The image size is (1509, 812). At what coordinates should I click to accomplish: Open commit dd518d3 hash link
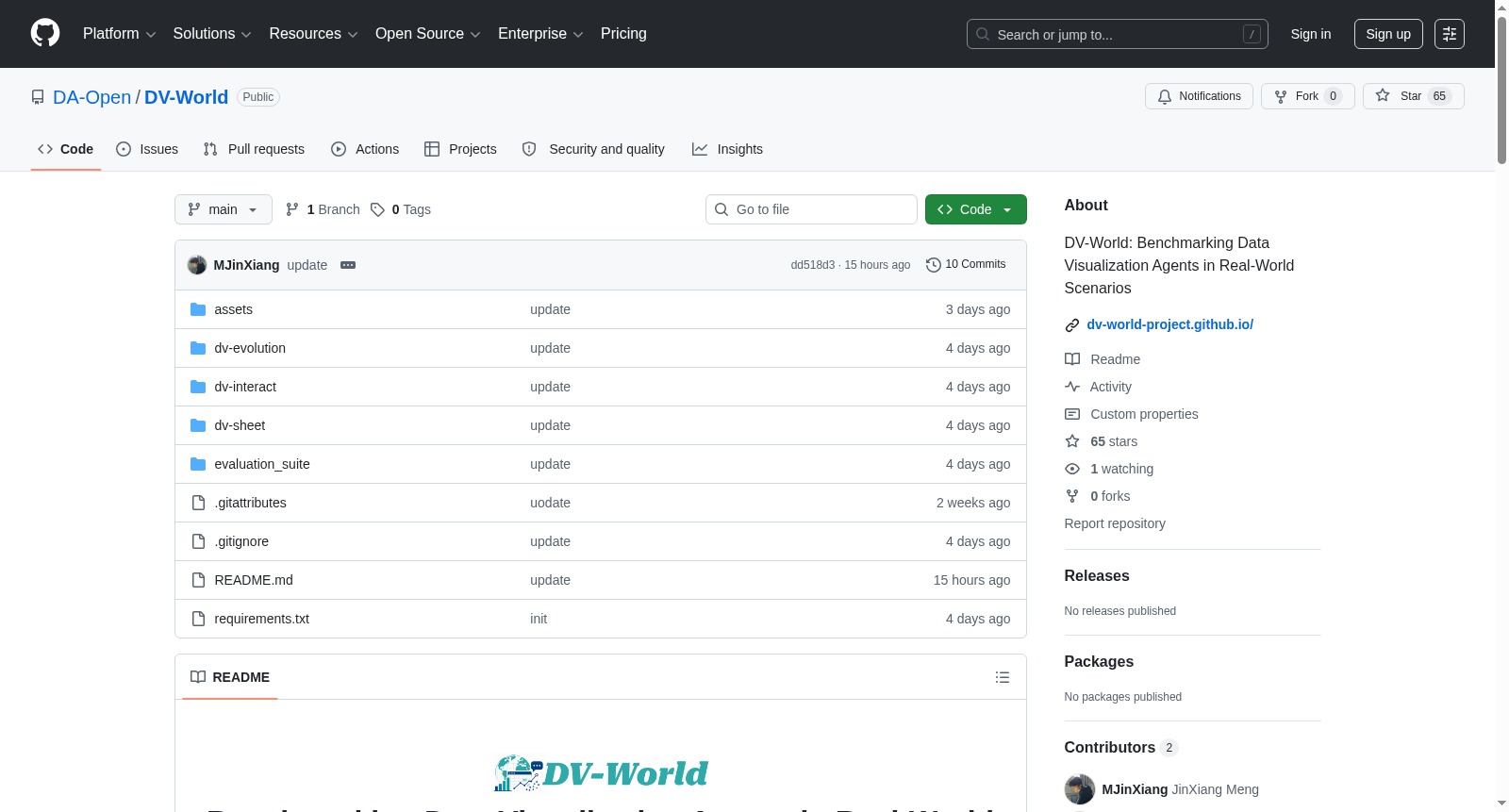[x=813, y=265]
